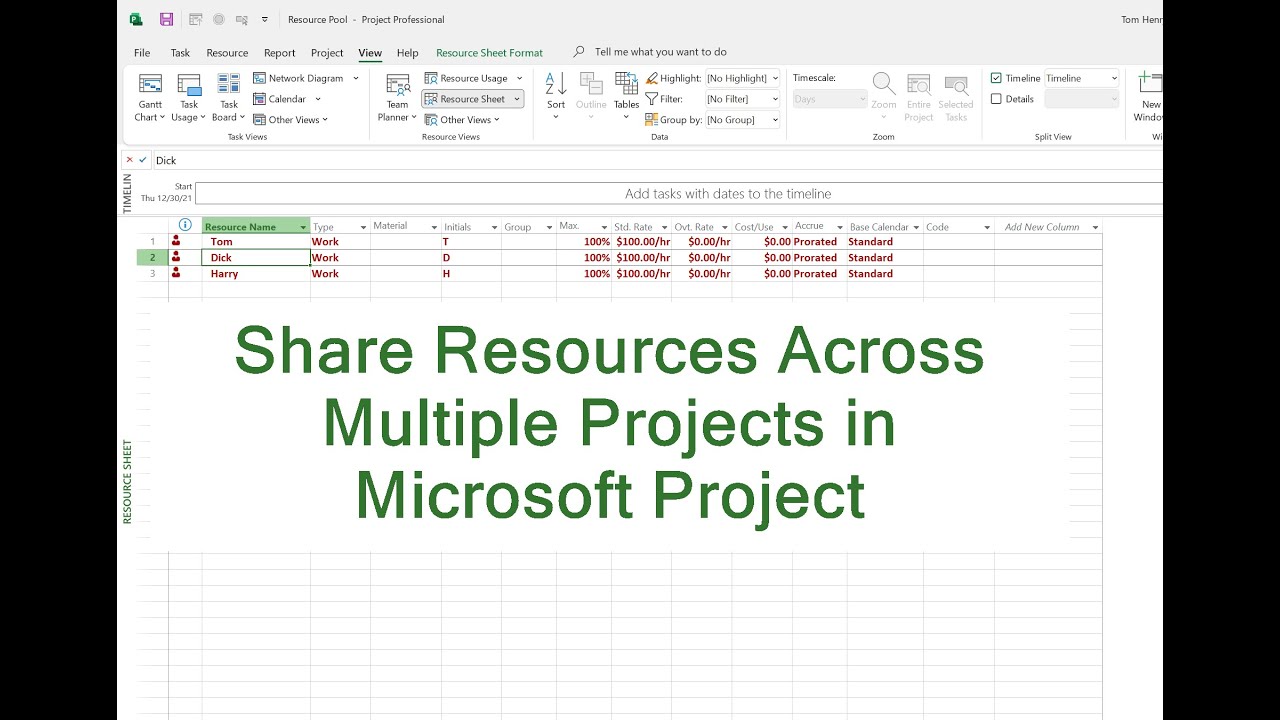This screenshot has height=720, width=1280.
Task: Switch to Calendar view button
Action: [x=287, y=99]
